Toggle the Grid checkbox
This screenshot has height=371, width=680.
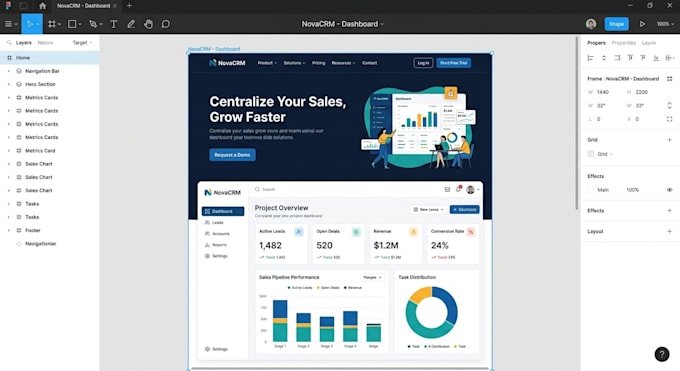(x=591, y=154)
